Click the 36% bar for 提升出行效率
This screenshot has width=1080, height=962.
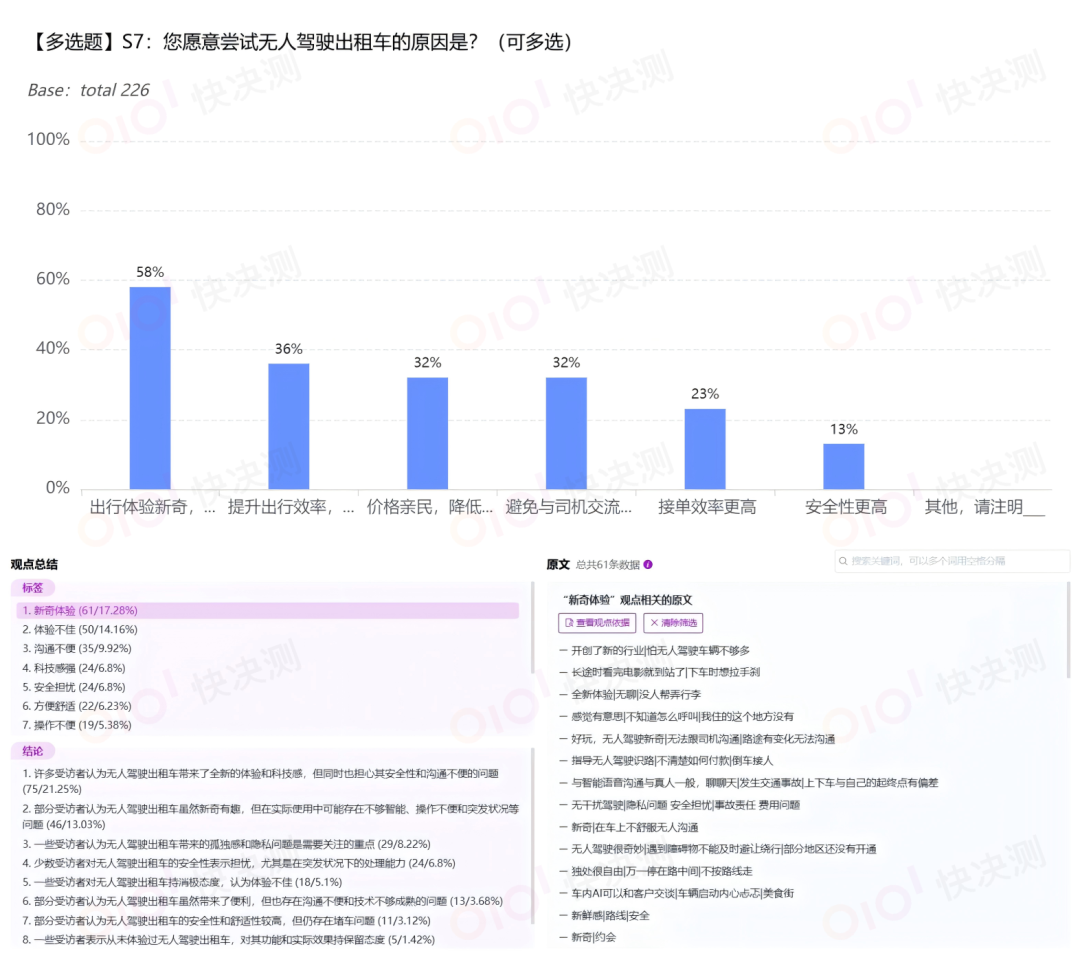[x=288, y=425]
